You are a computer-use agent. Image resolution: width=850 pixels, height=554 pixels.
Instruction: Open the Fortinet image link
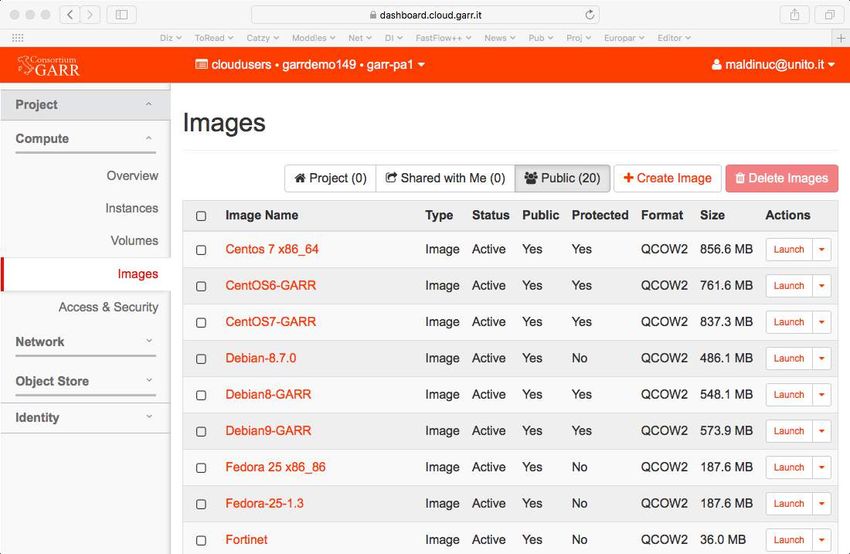pyautogui.click(x=247, y=540)
